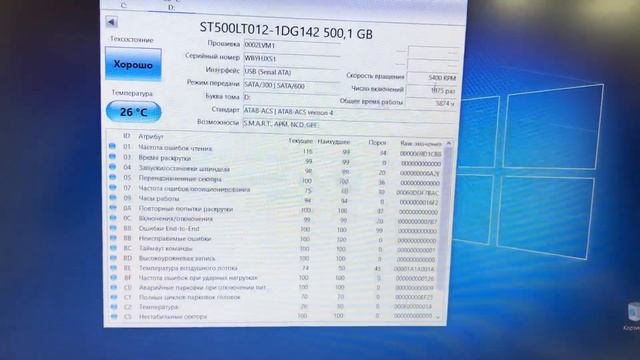Select the row Запуски/остановки шпинделя
The image size is (640, 360).
[x=275, y=170]
